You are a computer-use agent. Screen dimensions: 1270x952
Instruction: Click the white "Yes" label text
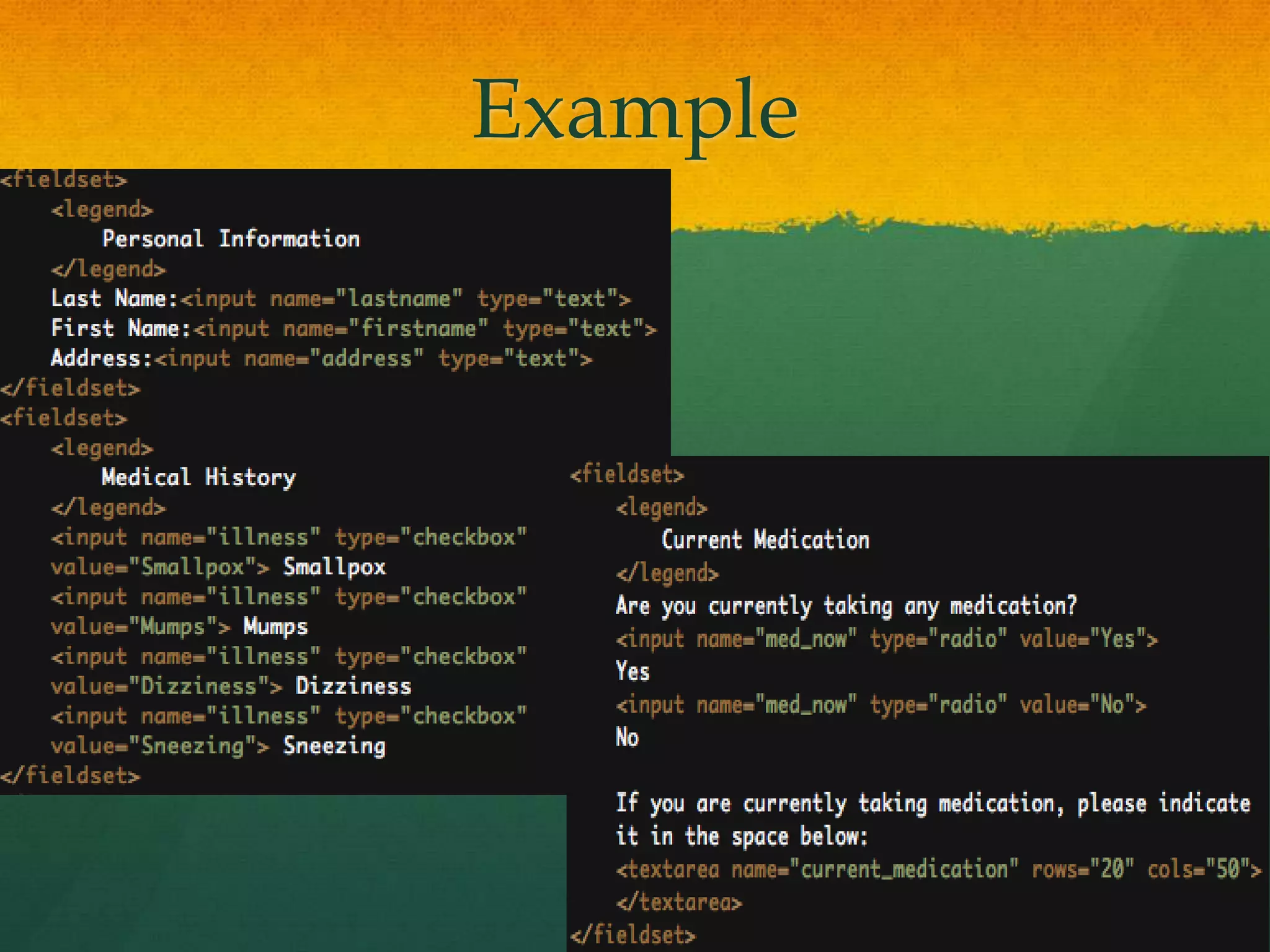click(x=633, y=671)
